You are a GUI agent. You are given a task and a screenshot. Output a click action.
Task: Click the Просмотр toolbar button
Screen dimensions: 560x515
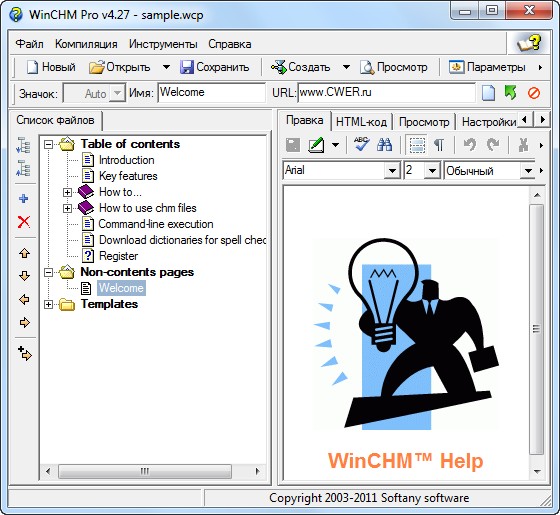coord(394,67)
